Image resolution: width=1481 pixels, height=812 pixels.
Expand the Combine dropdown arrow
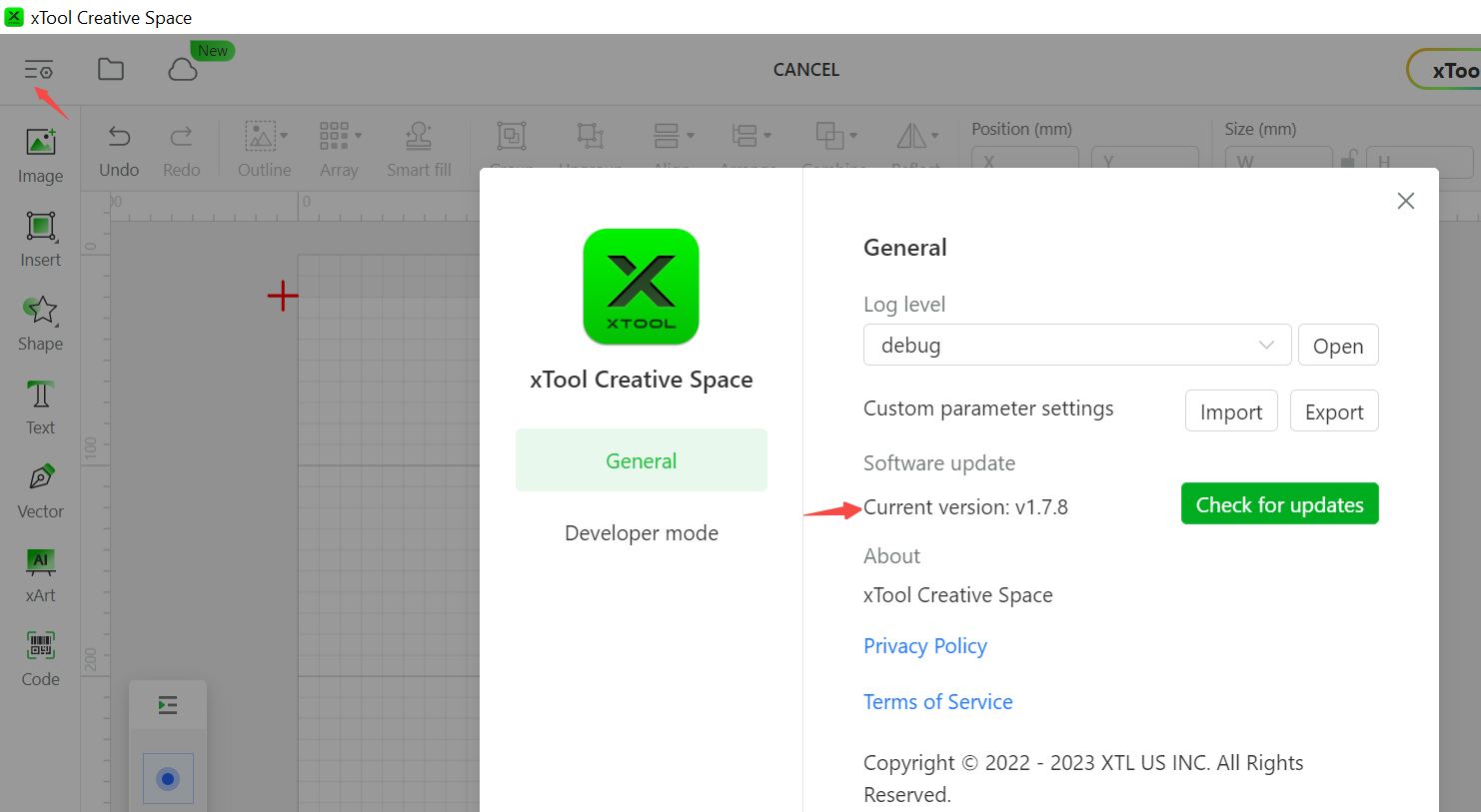click(853, 136)
